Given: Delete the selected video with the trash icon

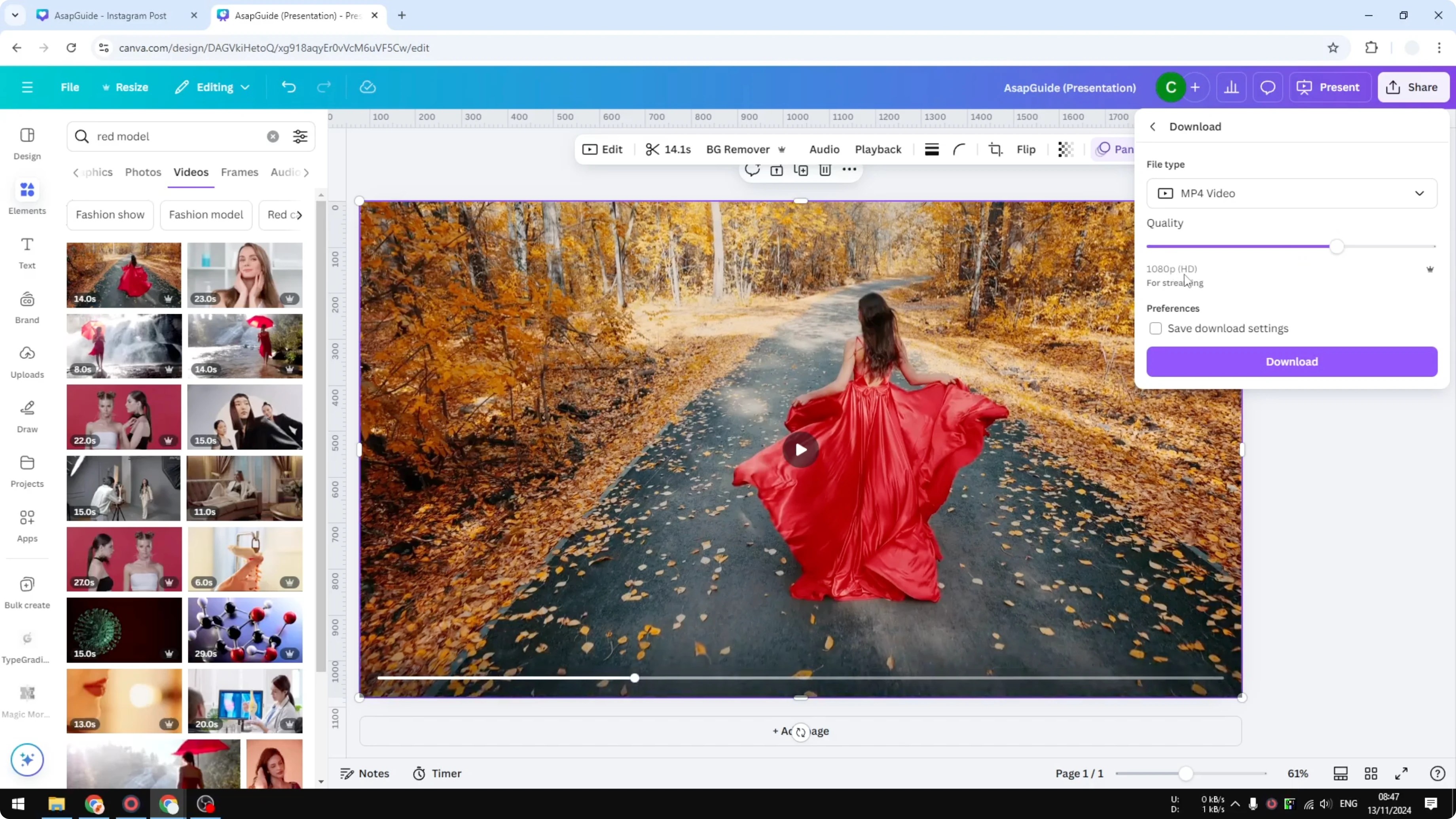Looking at the screenshot, I should (825, 170).
